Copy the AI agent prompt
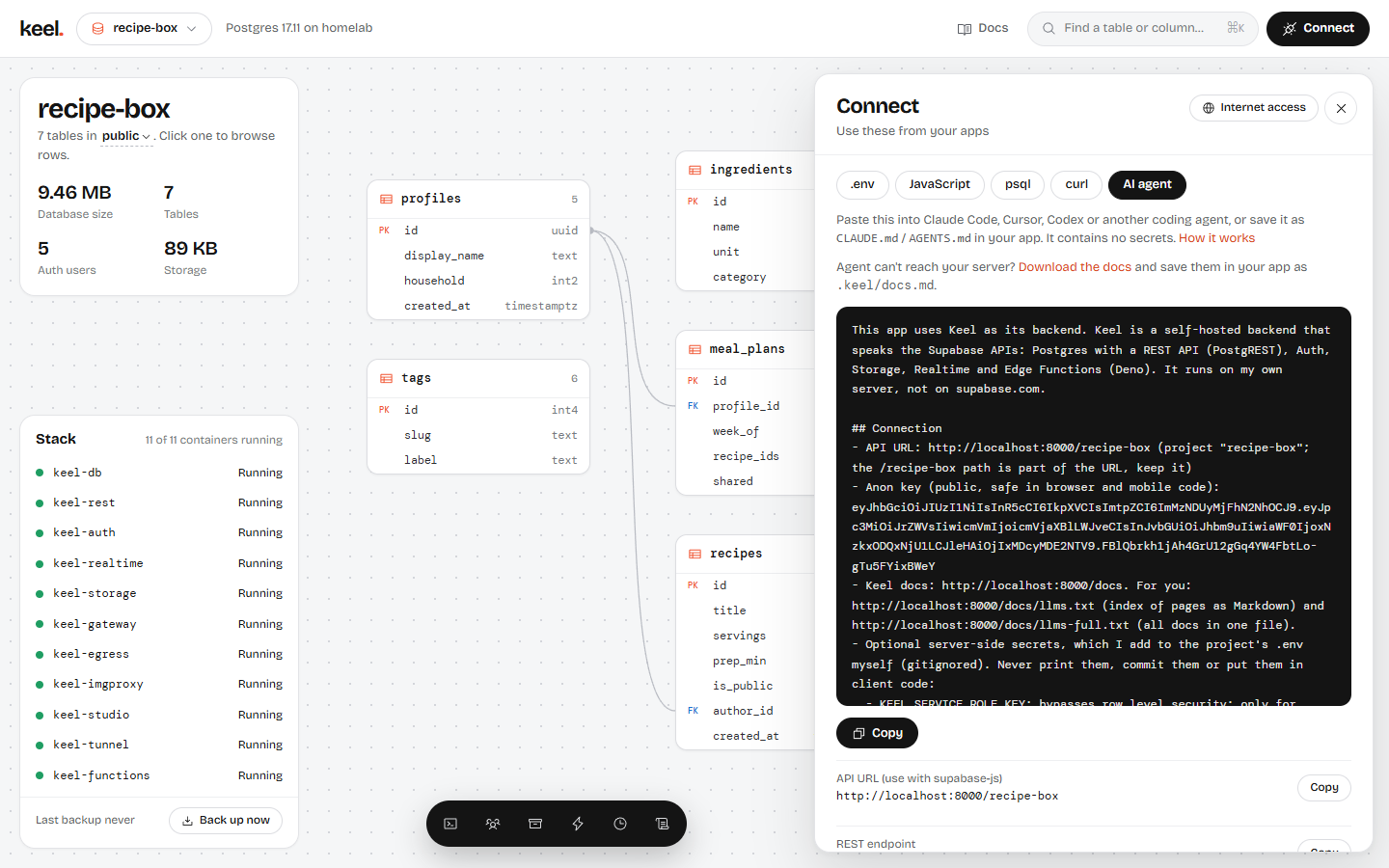Screen dimensions: 1389x868 [x=877, y=733]
